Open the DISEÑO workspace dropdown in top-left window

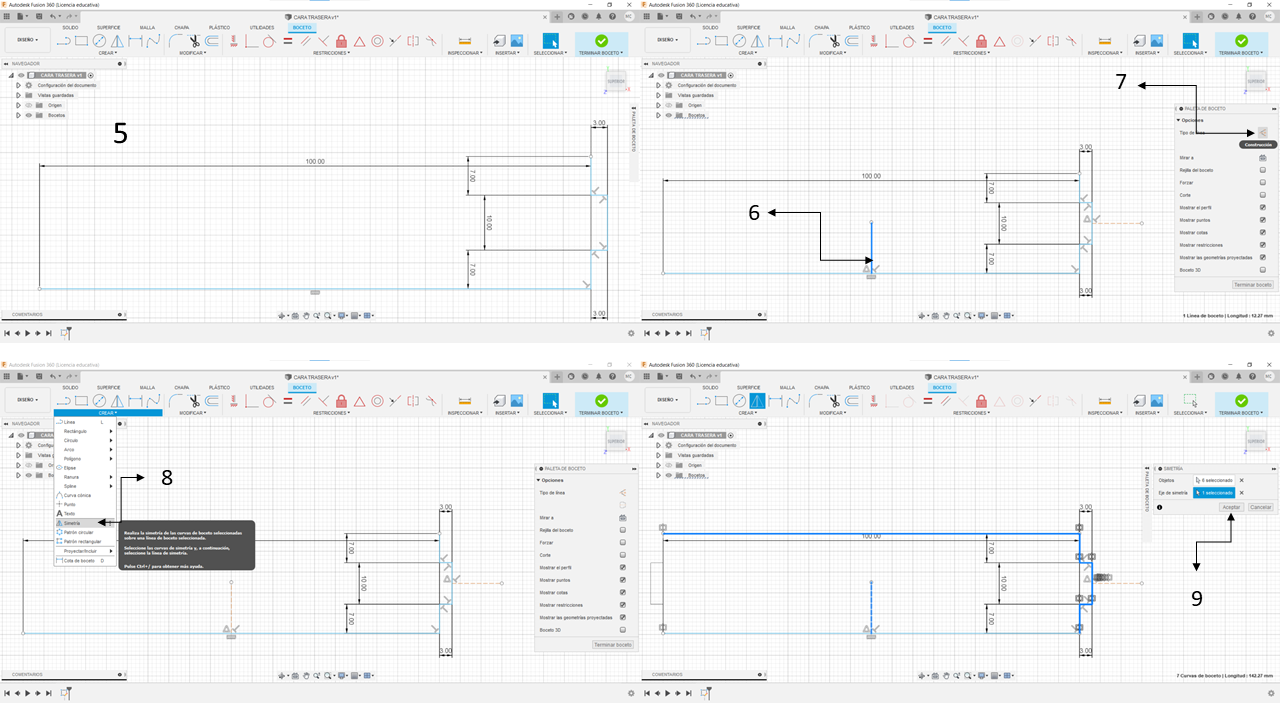pyautogui.click(x=27, y=41)
